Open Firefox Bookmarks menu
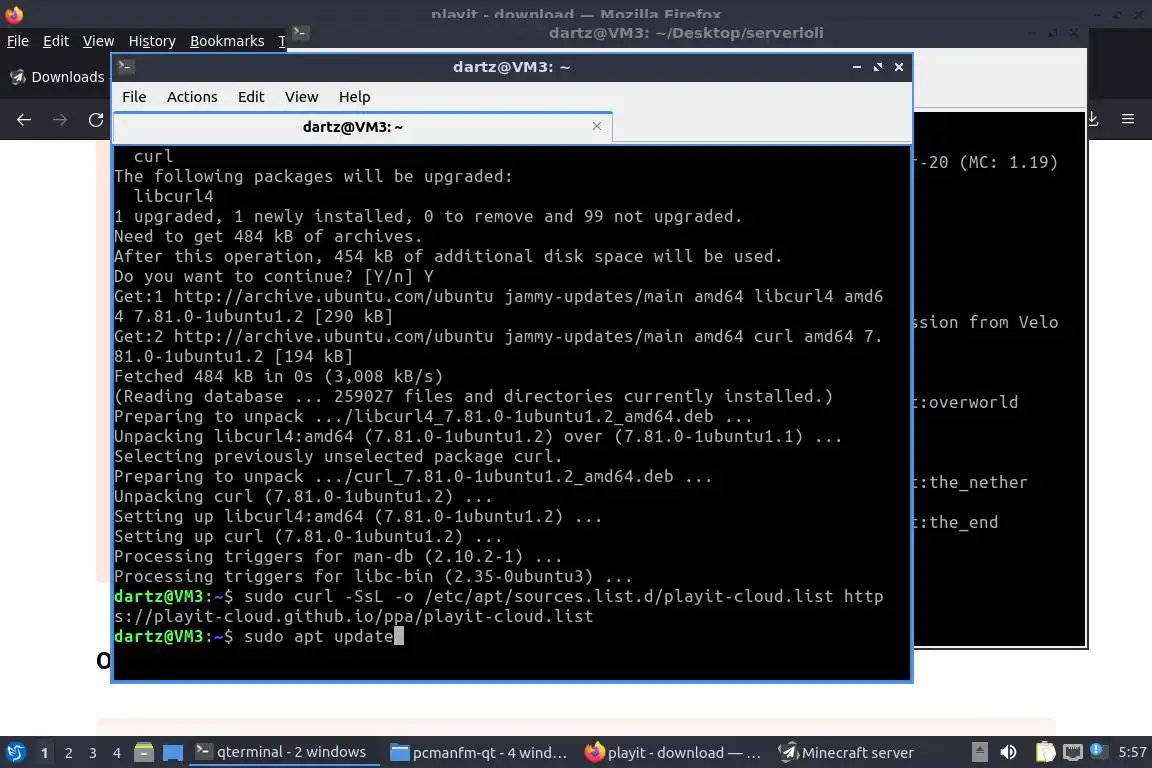1152x768 pixels. [x=227, y=41]
